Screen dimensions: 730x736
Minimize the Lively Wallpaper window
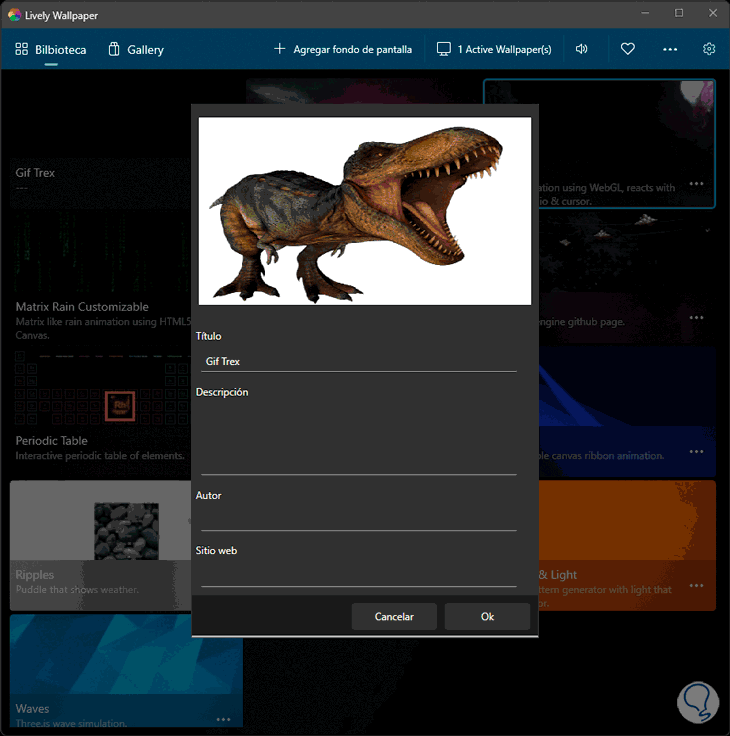(x=645, y=13)
